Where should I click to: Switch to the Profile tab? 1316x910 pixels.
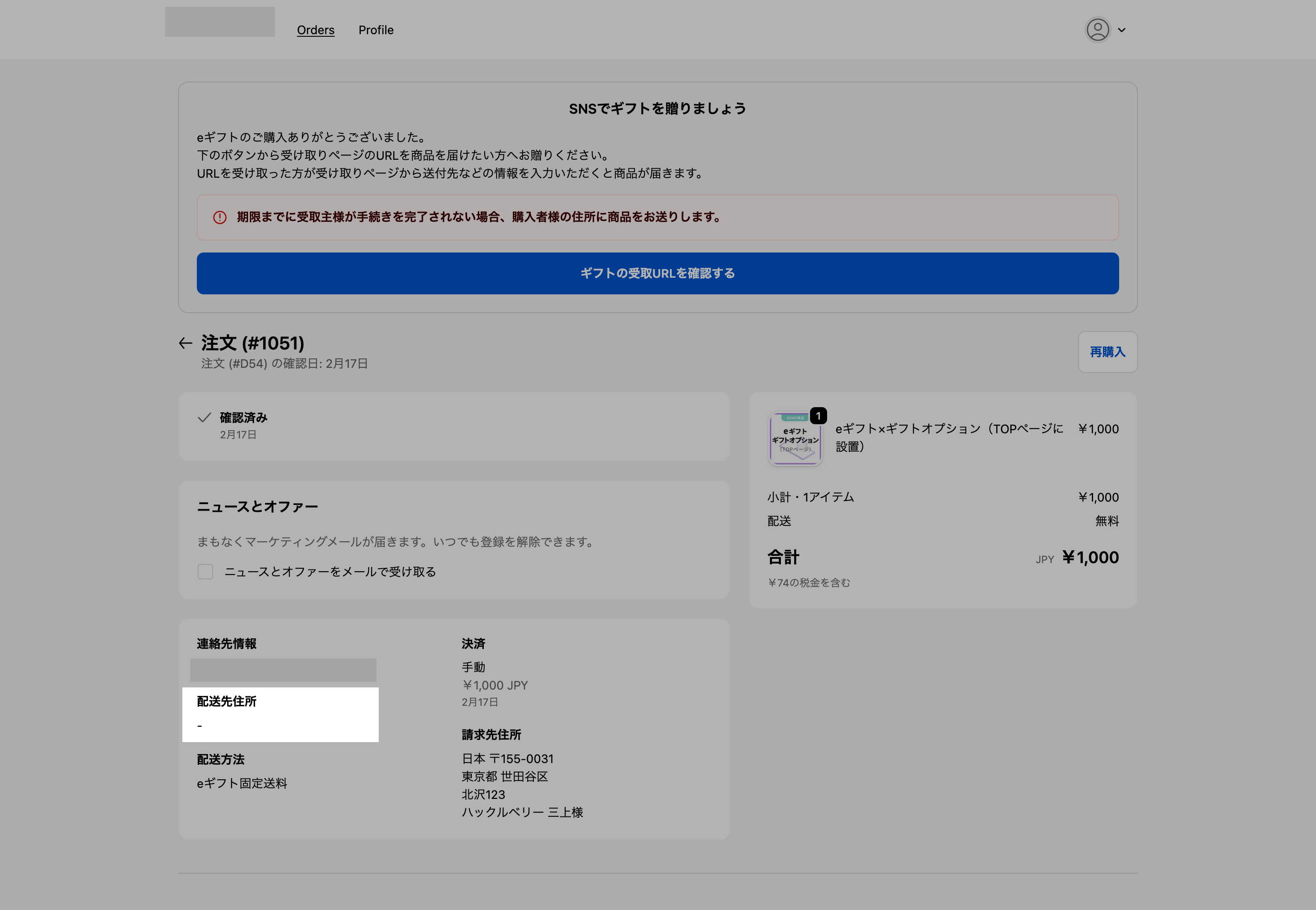(376, 30)
